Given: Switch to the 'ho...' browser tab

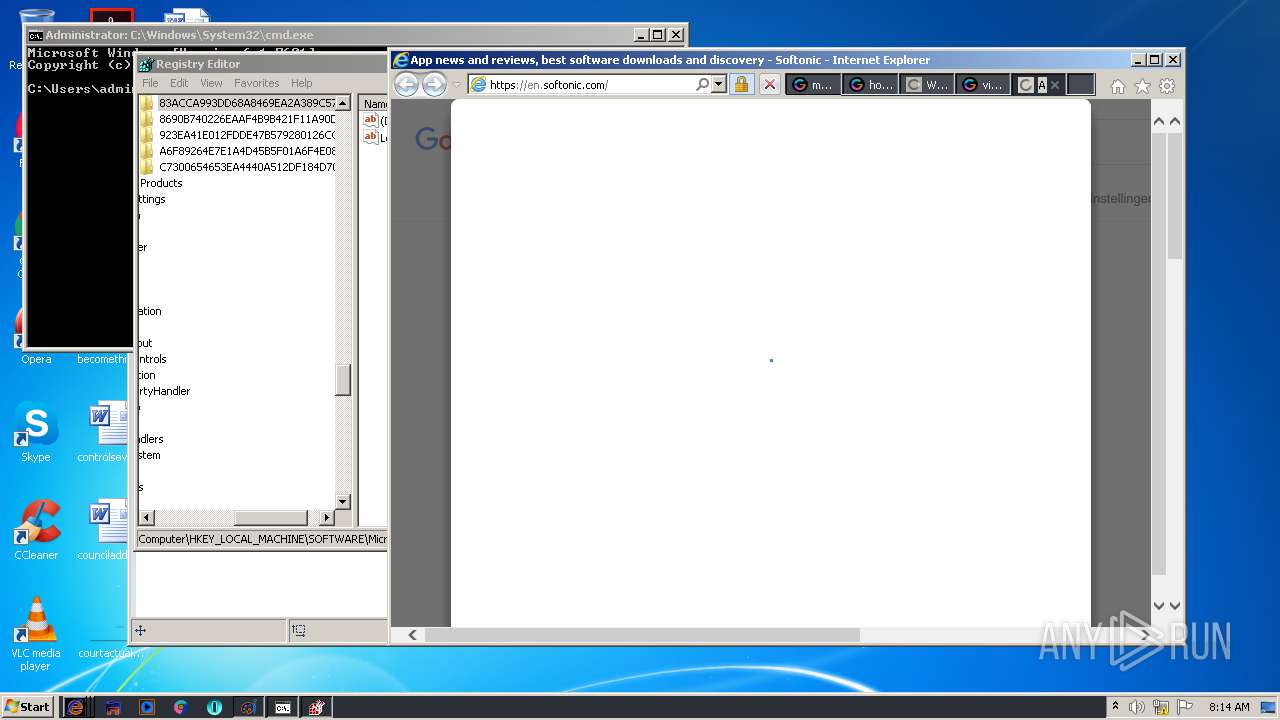Looking at the screenshot, I should pyautogui.click(x=870, y=85).
